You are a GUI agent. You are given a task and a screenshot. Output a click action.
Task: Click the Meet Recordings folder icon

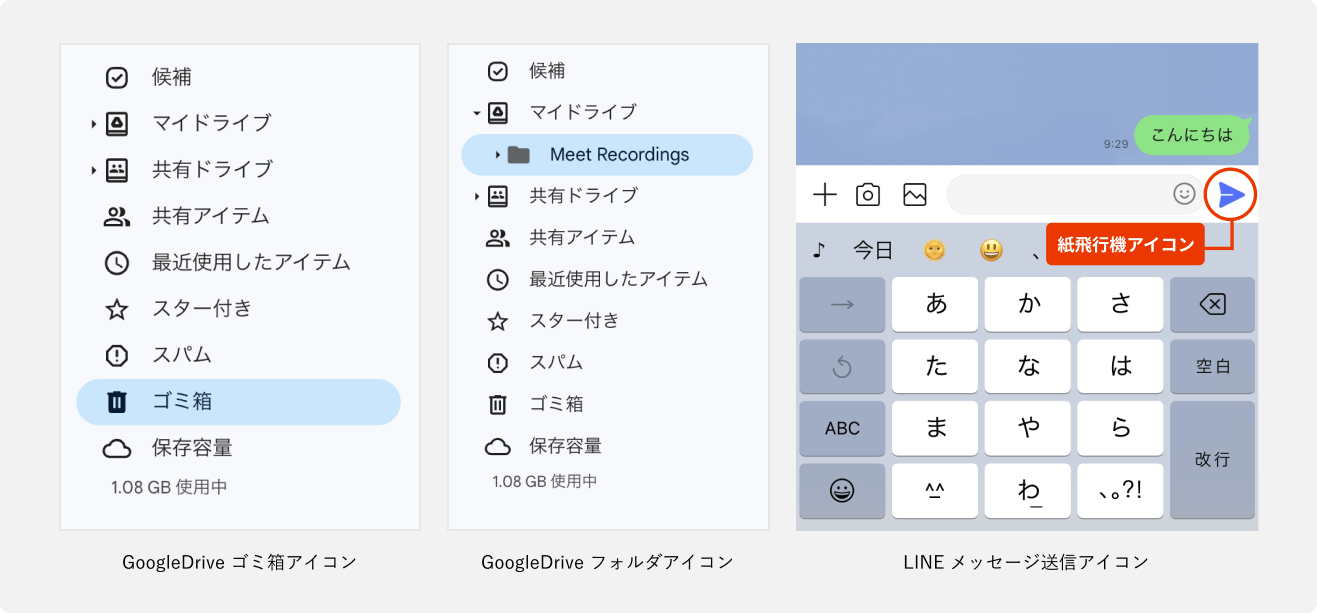(518, 155)
